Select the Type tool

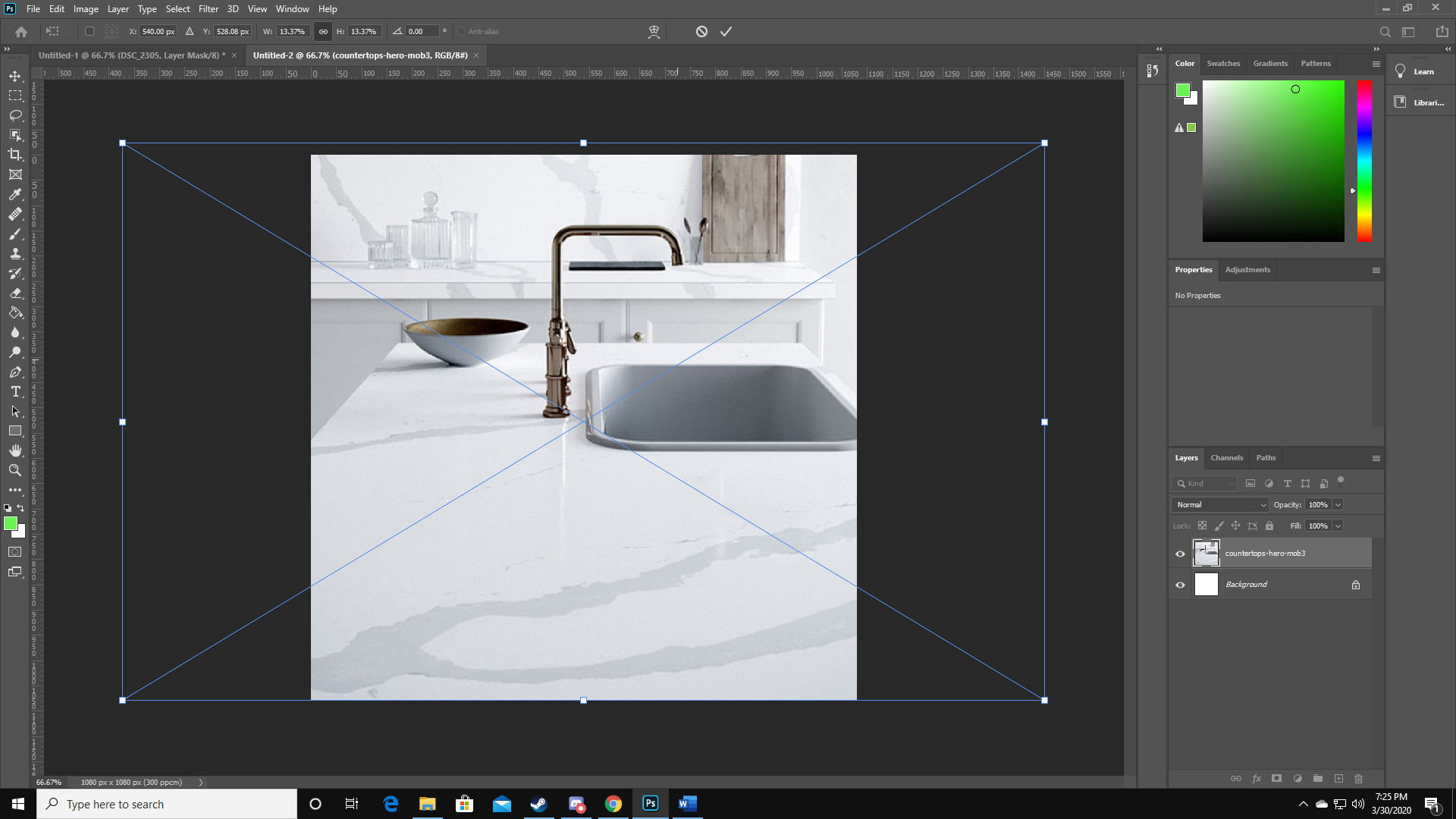[x=15, y=392]
